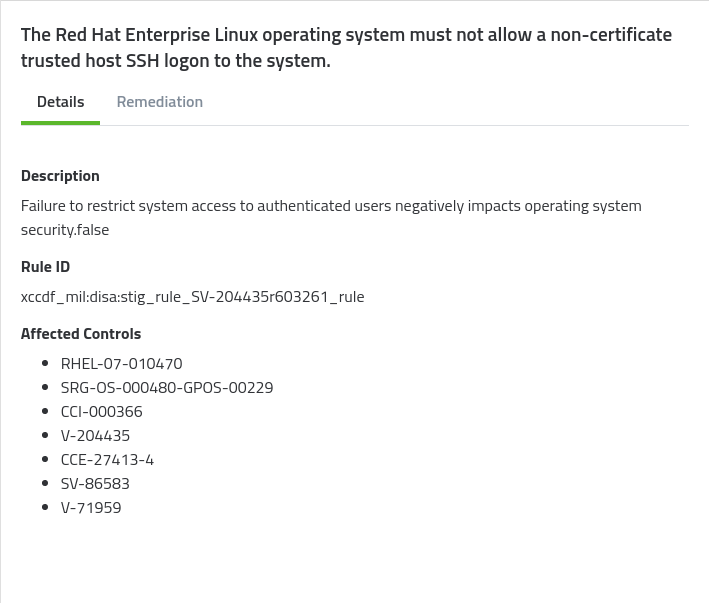
Task: Select the Details tab
Action: coord(61,102)
